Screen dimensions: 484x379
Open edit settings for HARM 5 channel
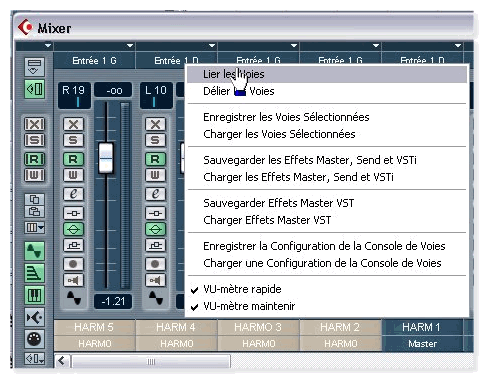click(x=73, y=194)
